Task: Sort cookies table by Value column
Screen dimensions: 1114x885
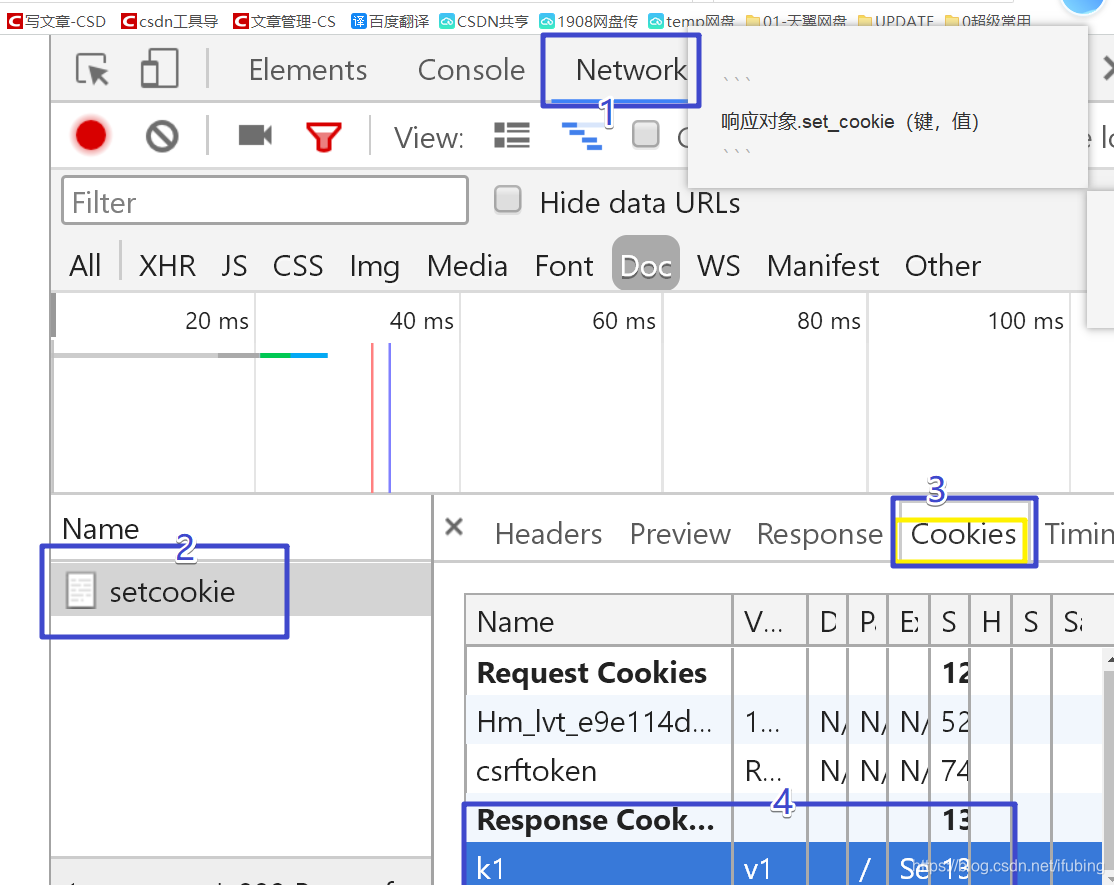Action: pos(770,621)
